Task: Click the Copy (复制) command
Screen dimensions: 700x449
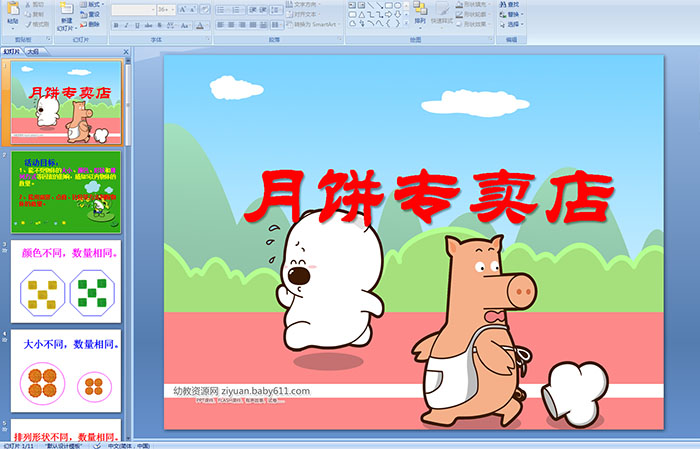Action: point(35,14)
